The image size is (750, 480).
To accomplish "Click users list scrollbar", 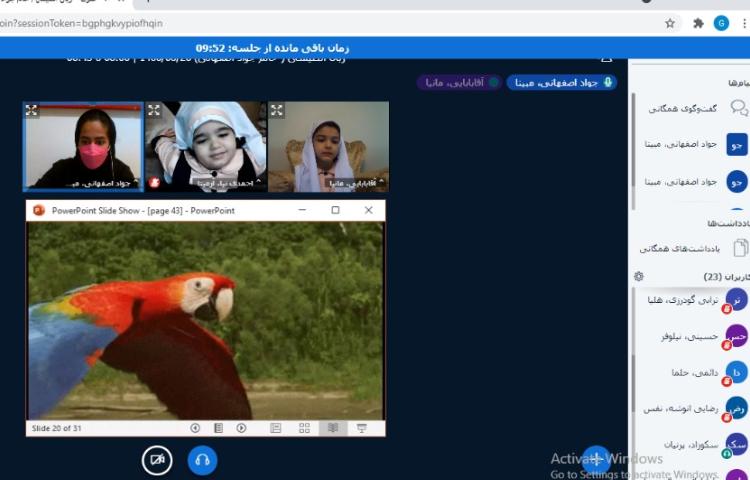I will coord(633,382).
